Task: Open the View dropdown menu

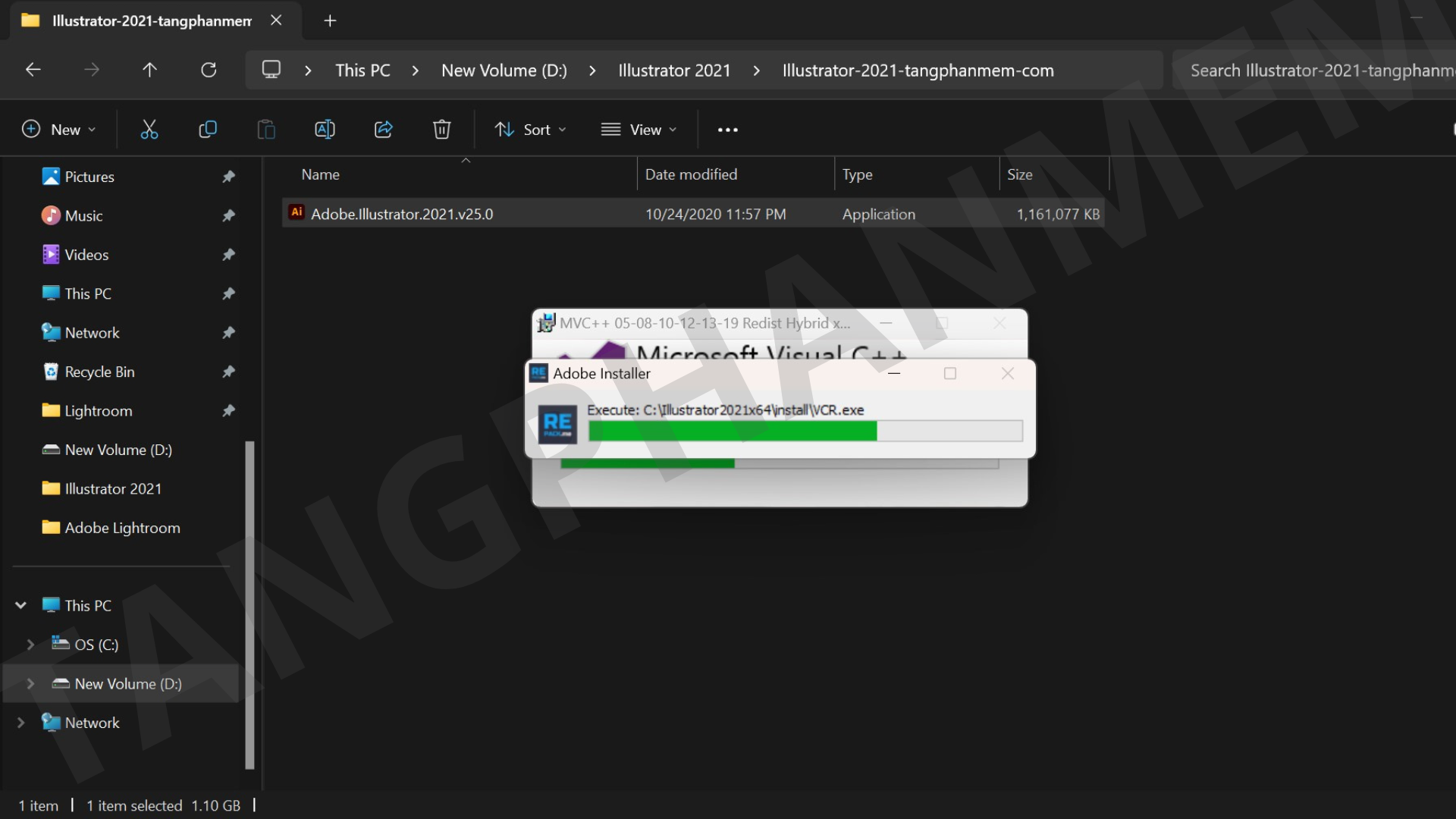Action: 639,130
